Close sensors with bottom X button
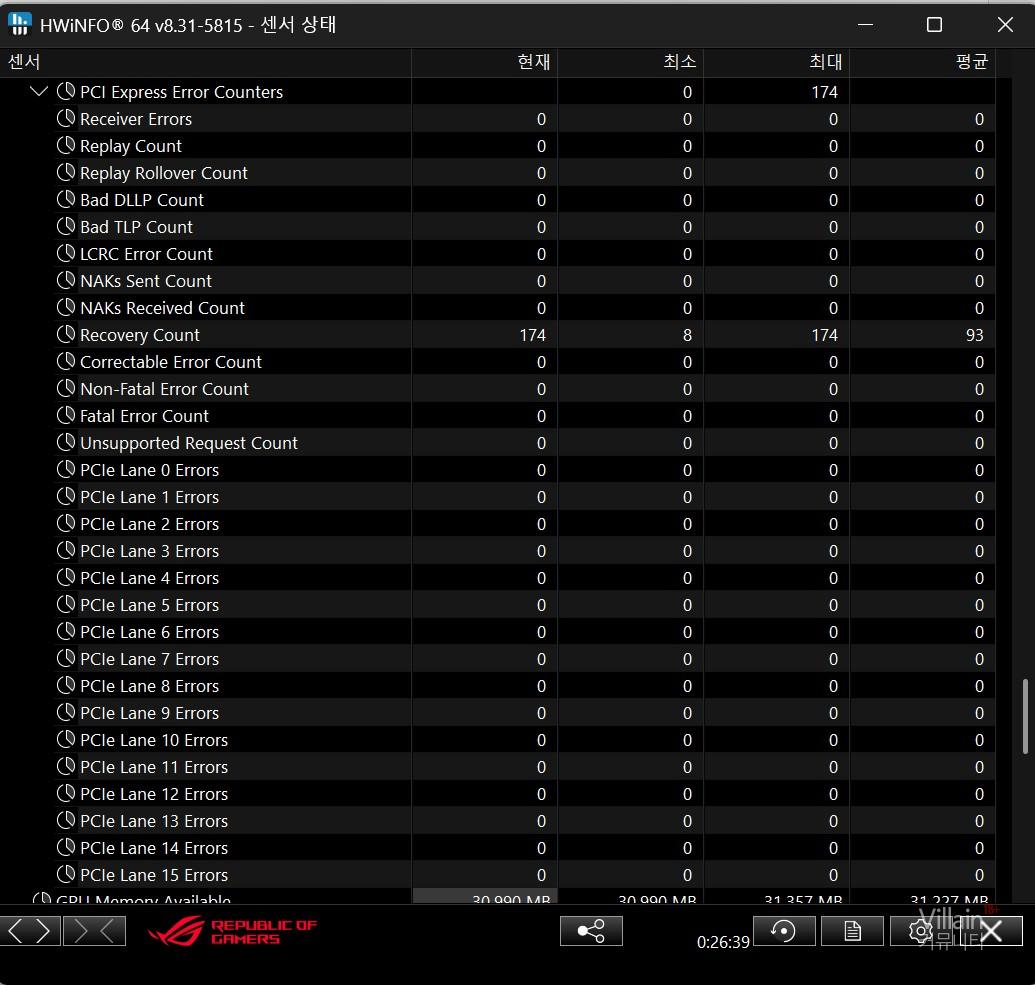Image resolution: width=1035 pixels, height=985 pixels. (x=991, y=931)
